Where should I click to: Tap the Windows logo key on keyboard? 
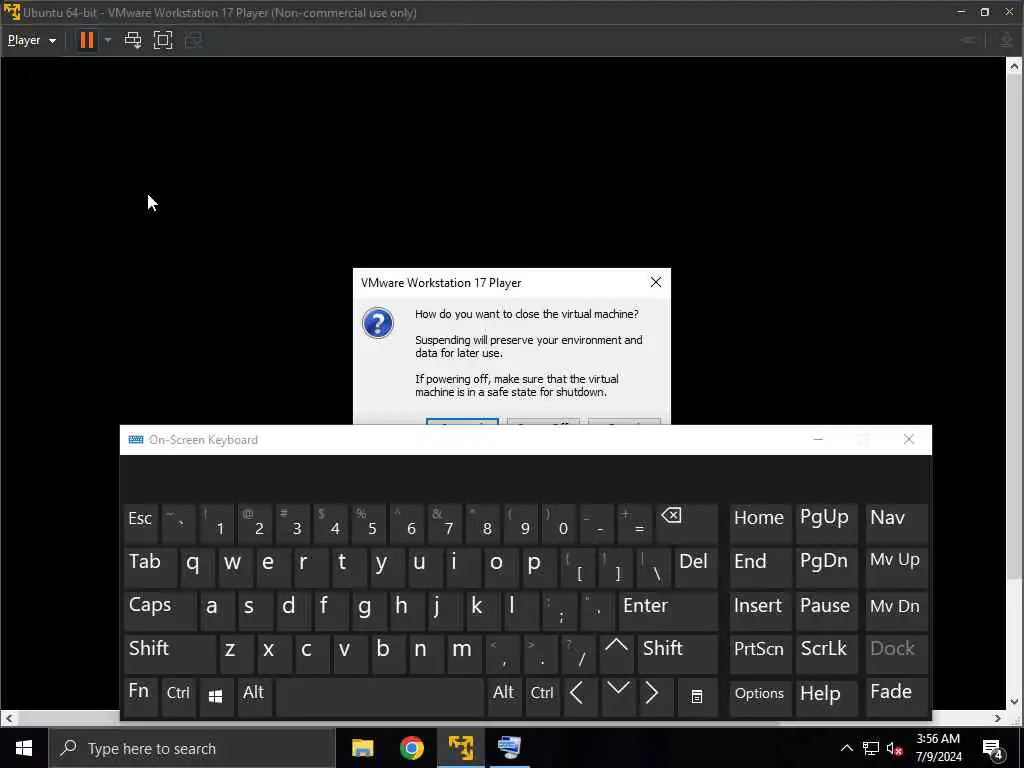216,697
